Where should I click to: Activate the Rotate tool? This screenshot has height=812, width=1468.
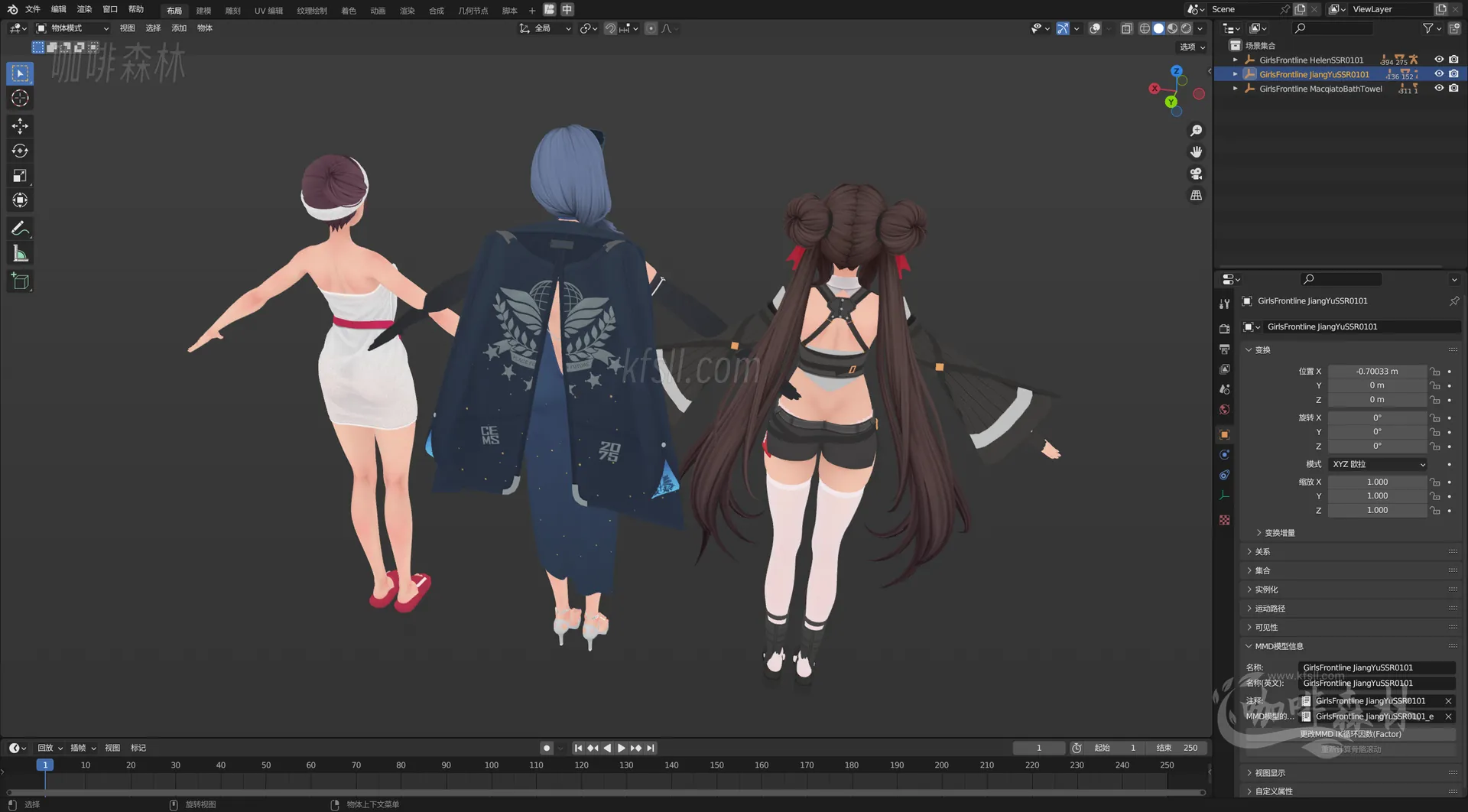tap(19, 151)
